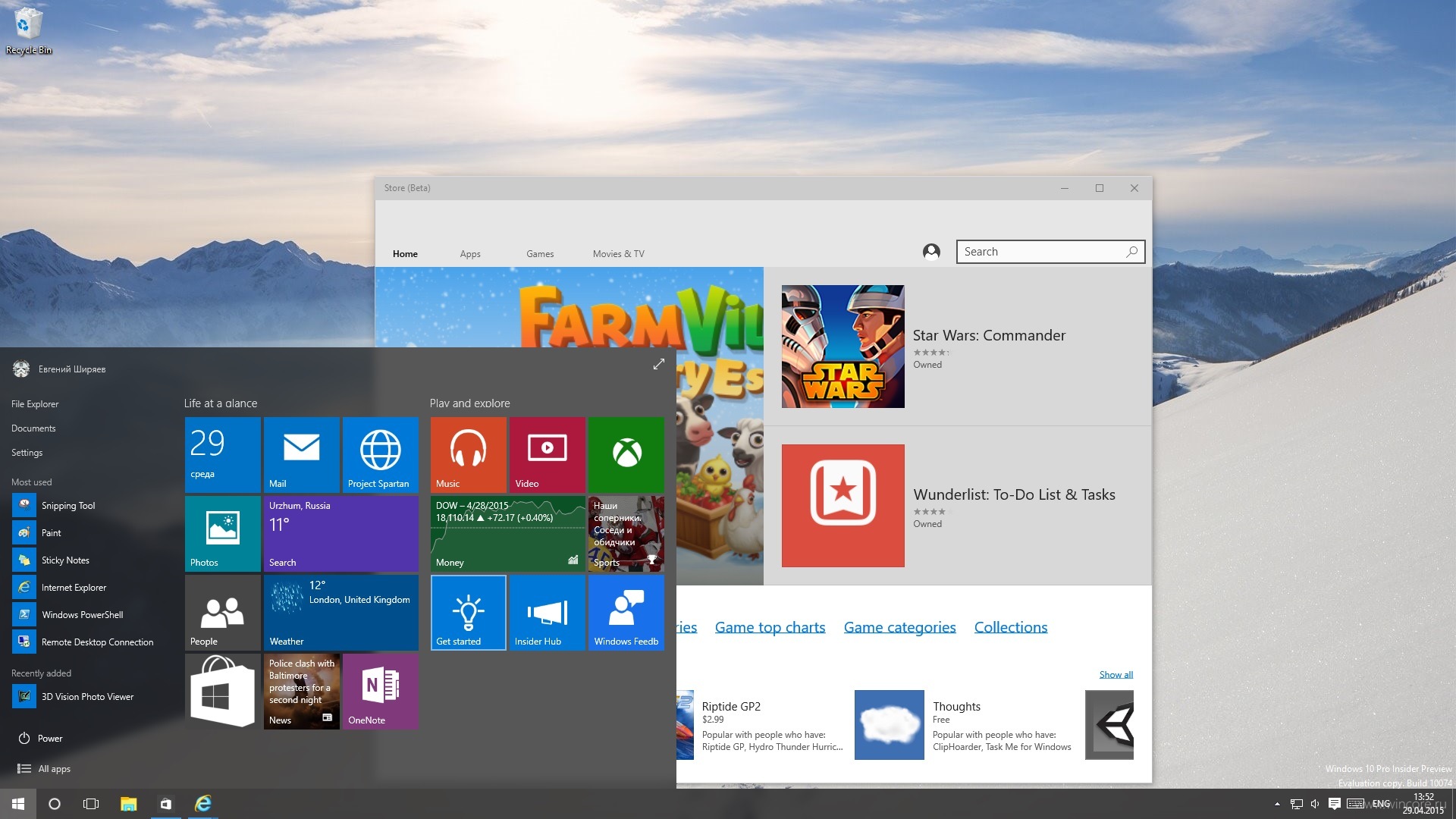1456x819 pixels.
Task: Open Task View on taskbar
Action: (91, 804)
